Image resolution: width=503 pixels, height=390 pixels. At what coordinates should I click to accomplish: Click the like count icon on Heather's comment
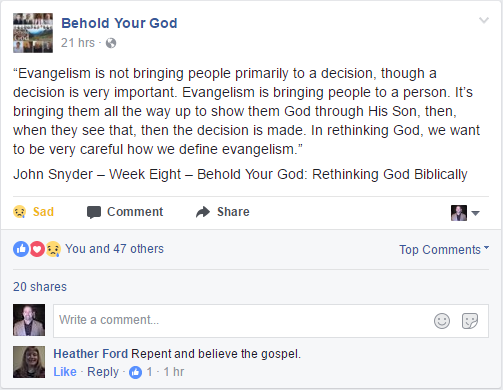click(135, 372)
